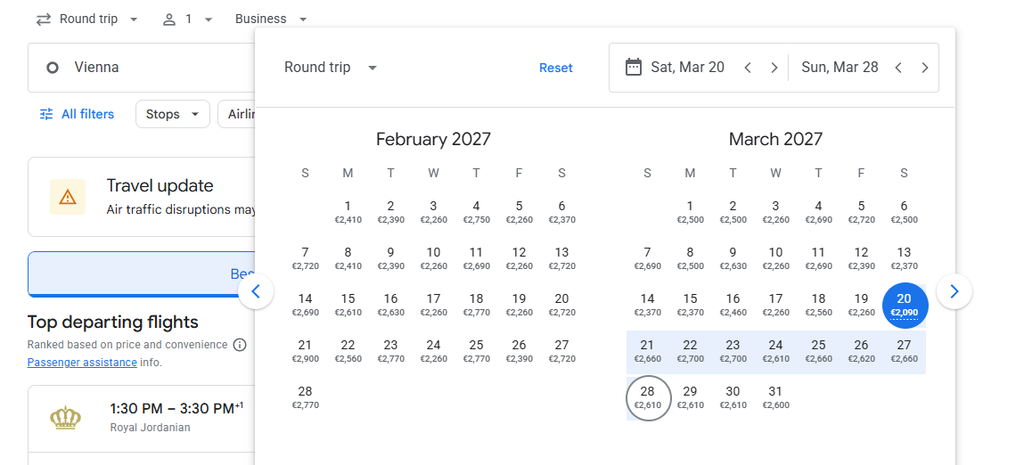Viewport: 1024px width, 465px height.
Task: Select February 19 in the calendar
Action: [519, 305]
